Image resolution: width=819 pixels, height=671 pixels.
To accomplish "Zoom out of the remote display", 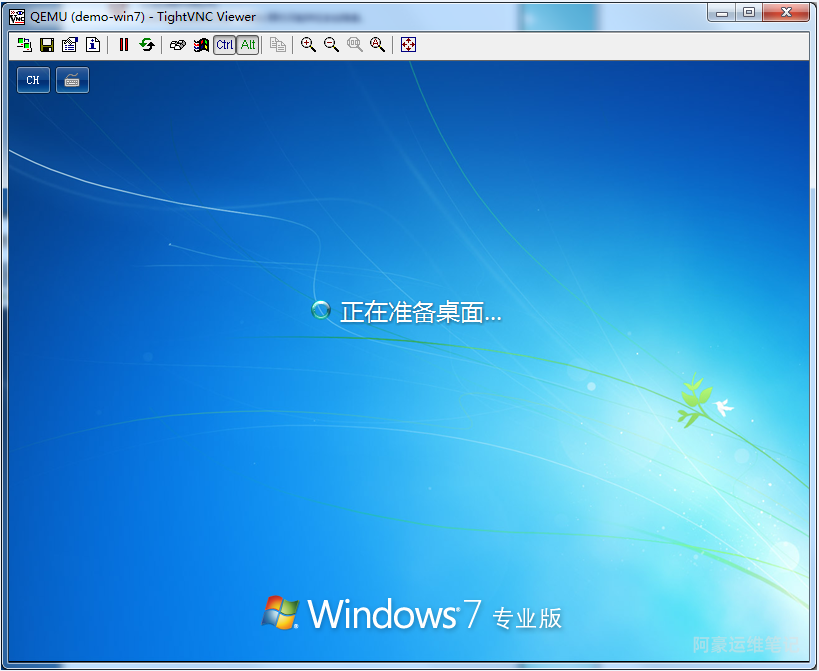I will 331,45.
